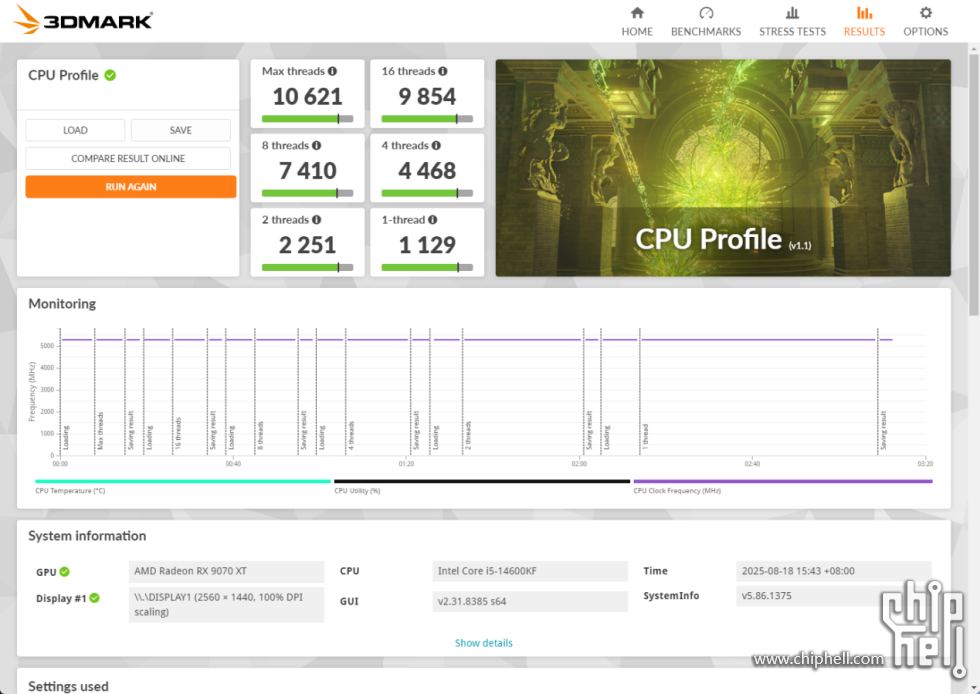Image resolution: width=980 pixels, height=694 pixels.
Task: Click the Settings used heading
Action: click(68, 686)
